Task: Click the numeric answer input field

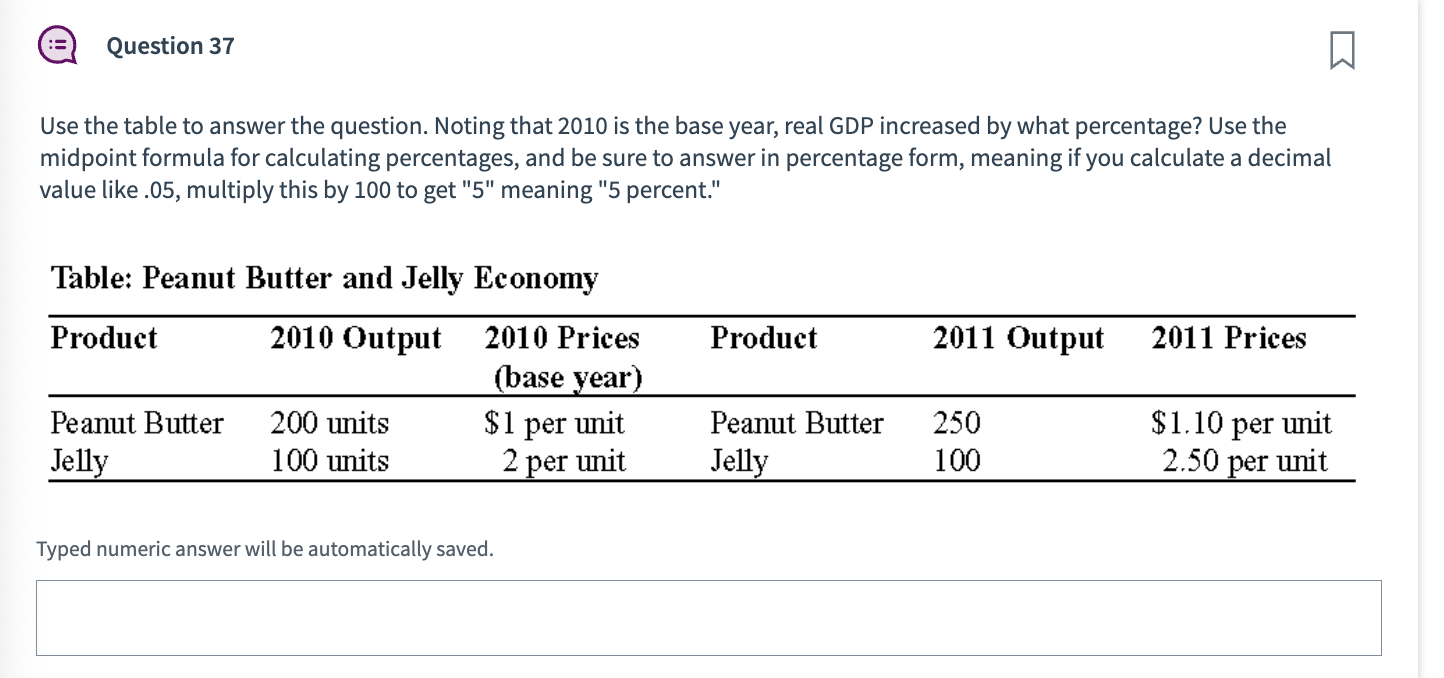Action: [x=708, y=617]
